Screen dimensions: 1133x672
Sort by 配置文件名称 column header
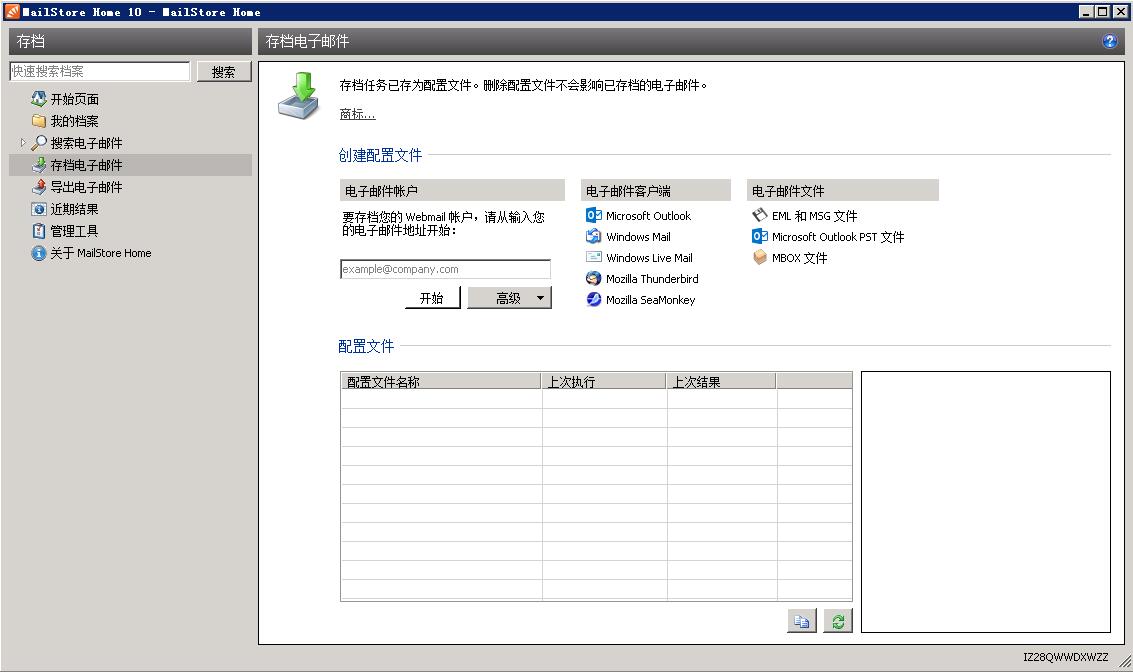441,382
